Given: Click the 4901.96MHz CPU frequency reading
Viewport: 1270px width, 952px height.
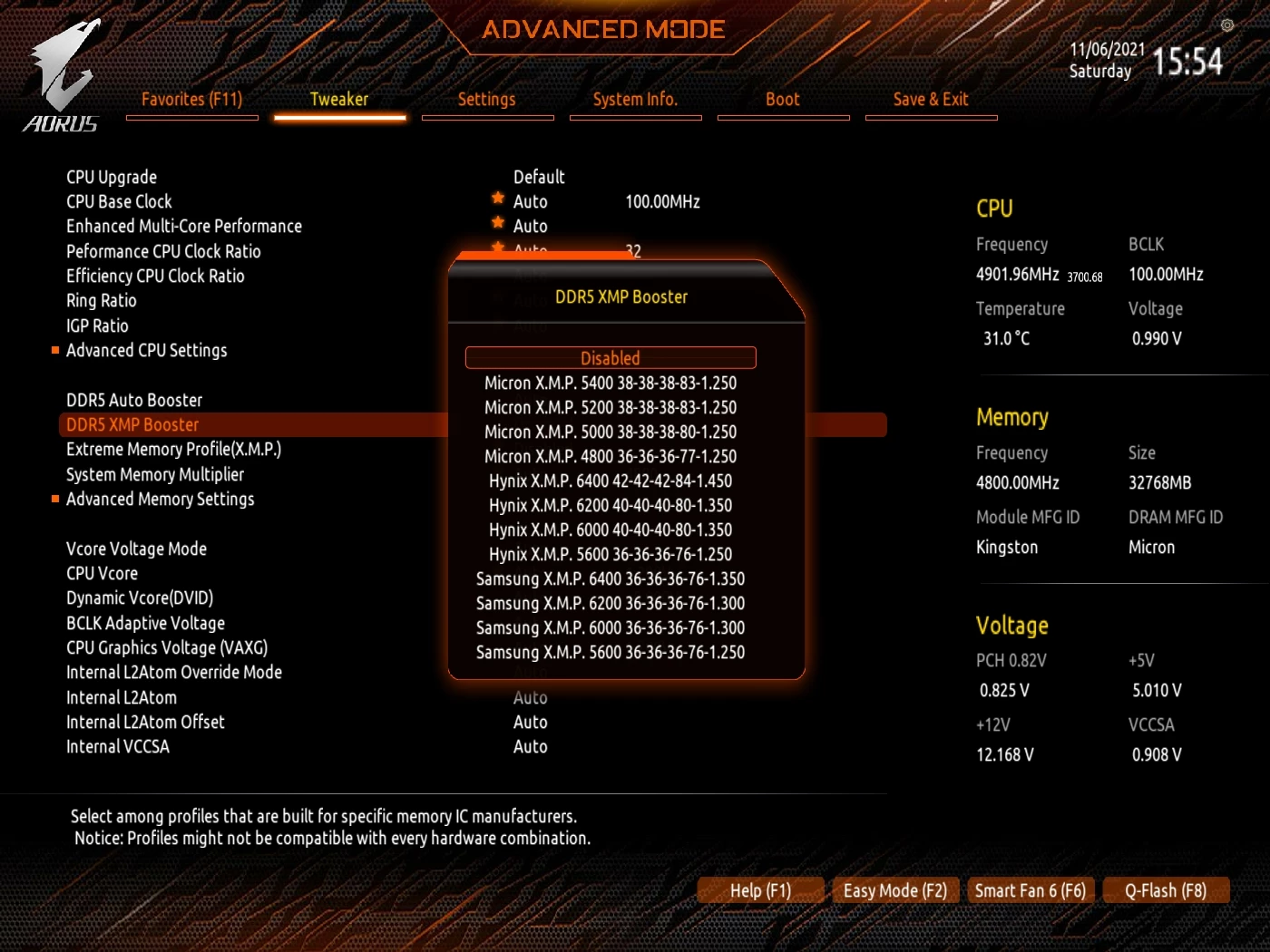Looking at the screenshot, I should click(x=1018, y=274).
